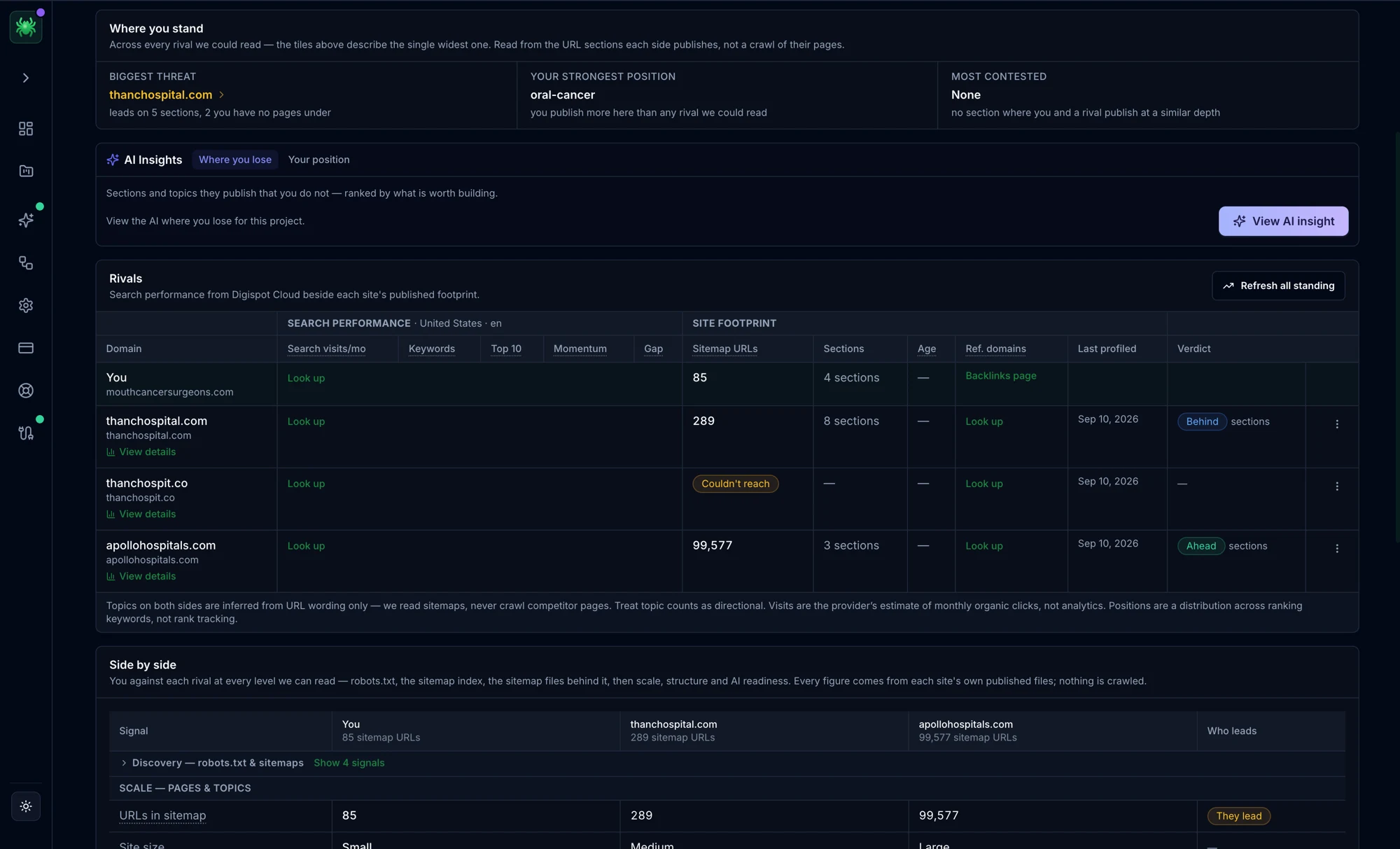Open the AI sparkle icon in the sidebar
The image size is (1400, 849).
click(x=26, y=220)
